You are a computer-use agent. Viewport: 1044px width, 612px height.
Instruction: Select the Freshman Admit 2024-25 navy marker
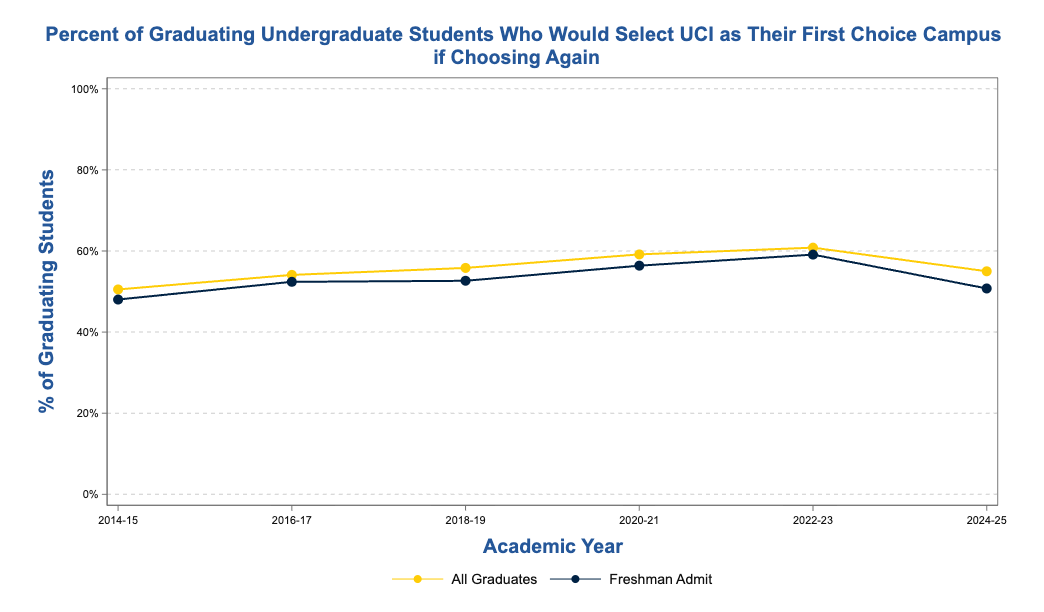(x=987, y=289)
